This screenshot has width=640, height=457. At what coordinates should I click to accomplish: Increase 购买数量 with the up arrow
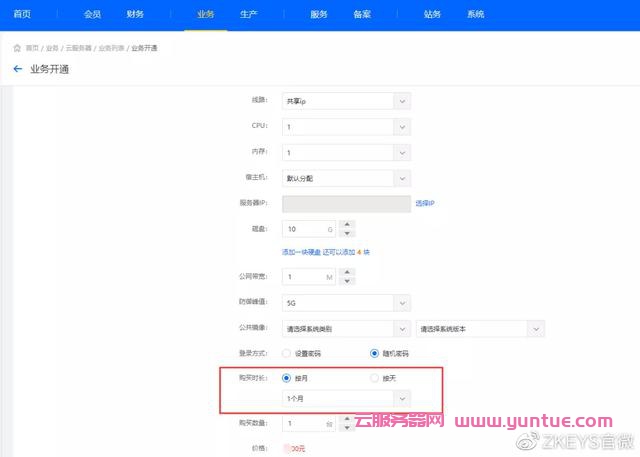tap(345, 420)
